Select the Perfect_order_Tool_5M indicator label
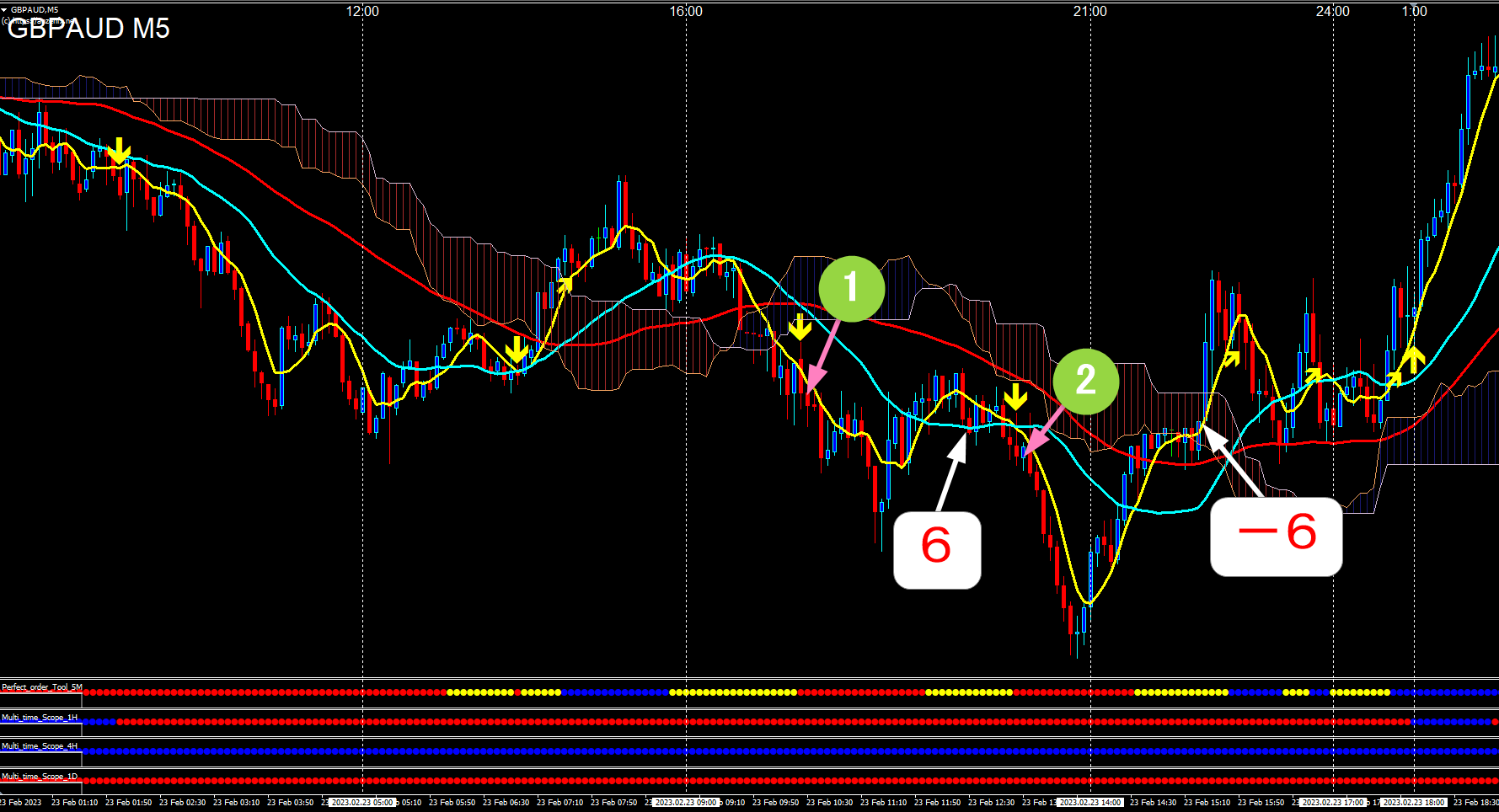Viewport: 1499px width, 812px height. (42, 687)
